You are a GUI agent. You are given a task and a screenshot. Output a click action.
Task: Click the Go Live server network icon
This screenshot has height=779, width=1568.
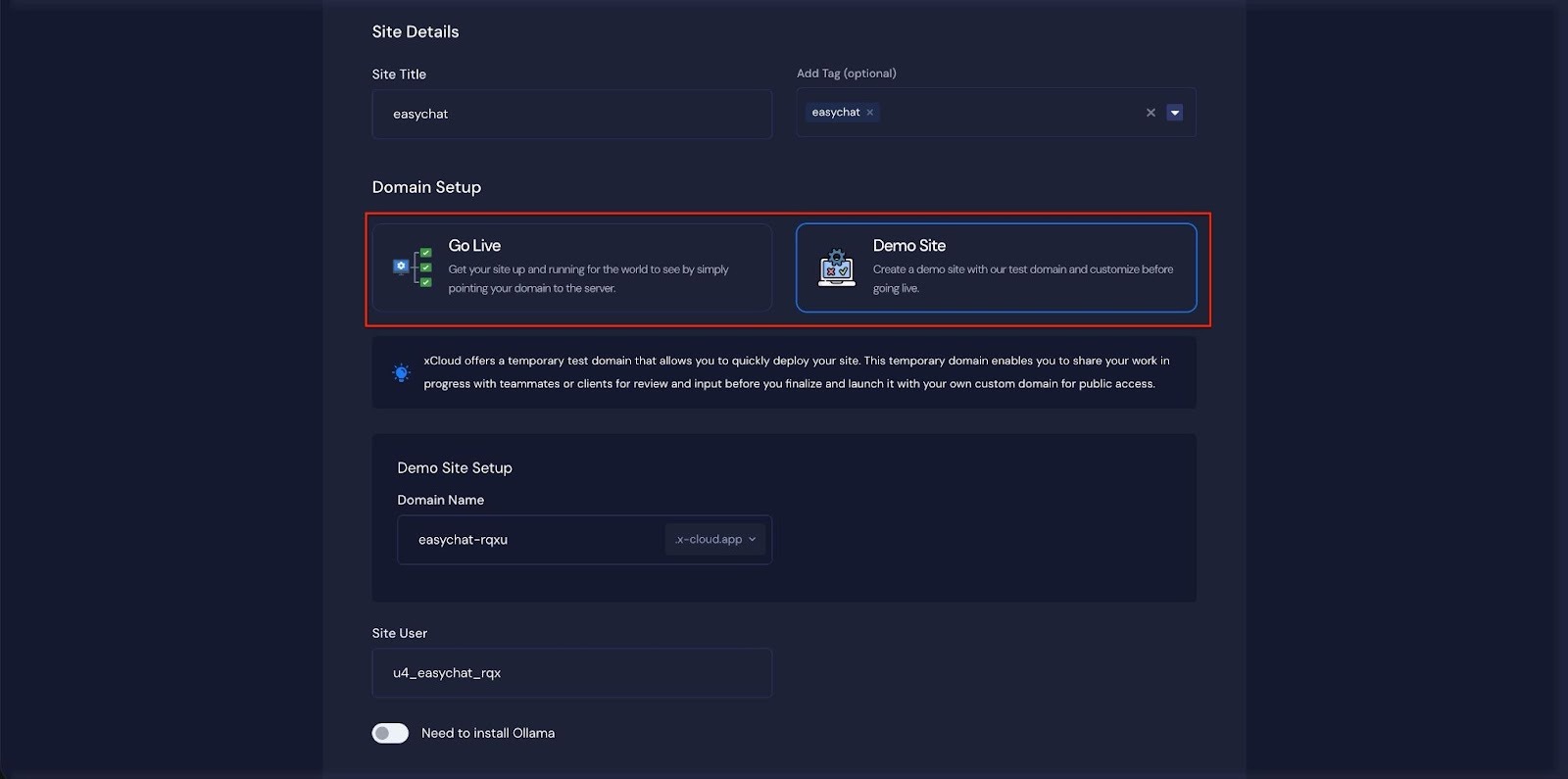413,268
